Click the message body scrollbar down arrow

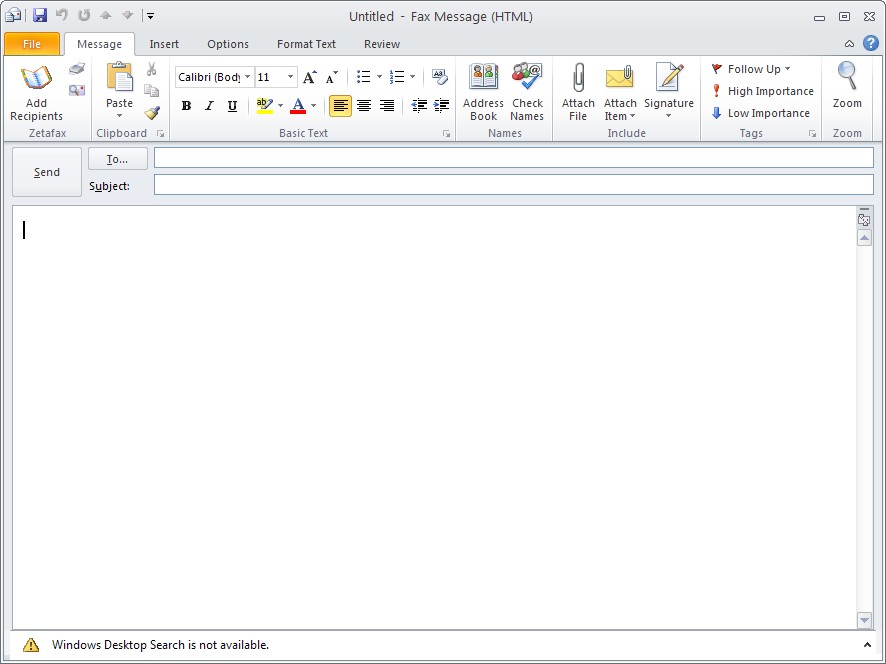click(864, 620)
